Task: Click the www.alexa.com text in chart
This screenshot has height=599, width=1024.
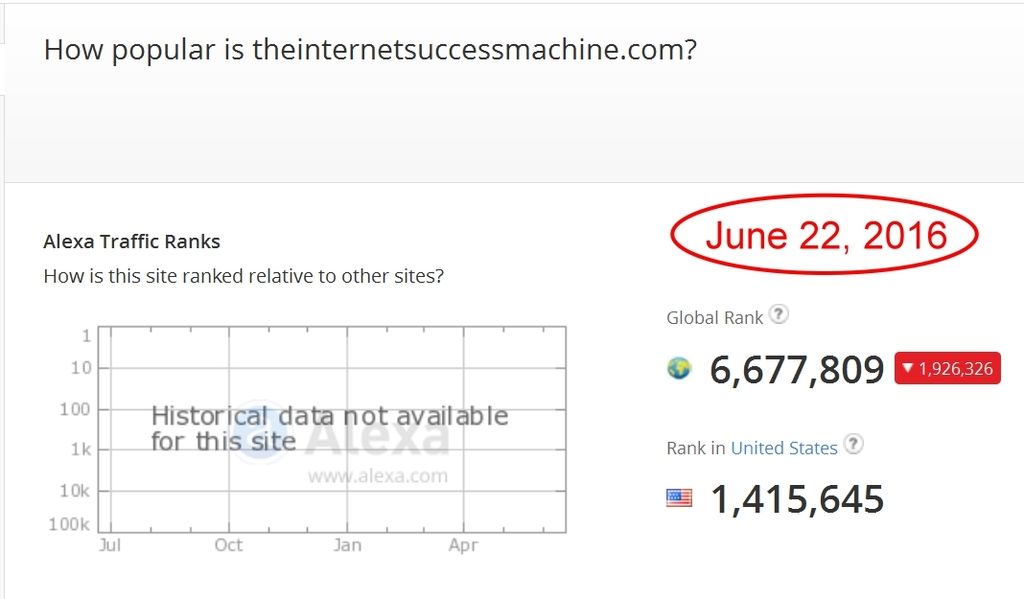Action: (378, 476)
